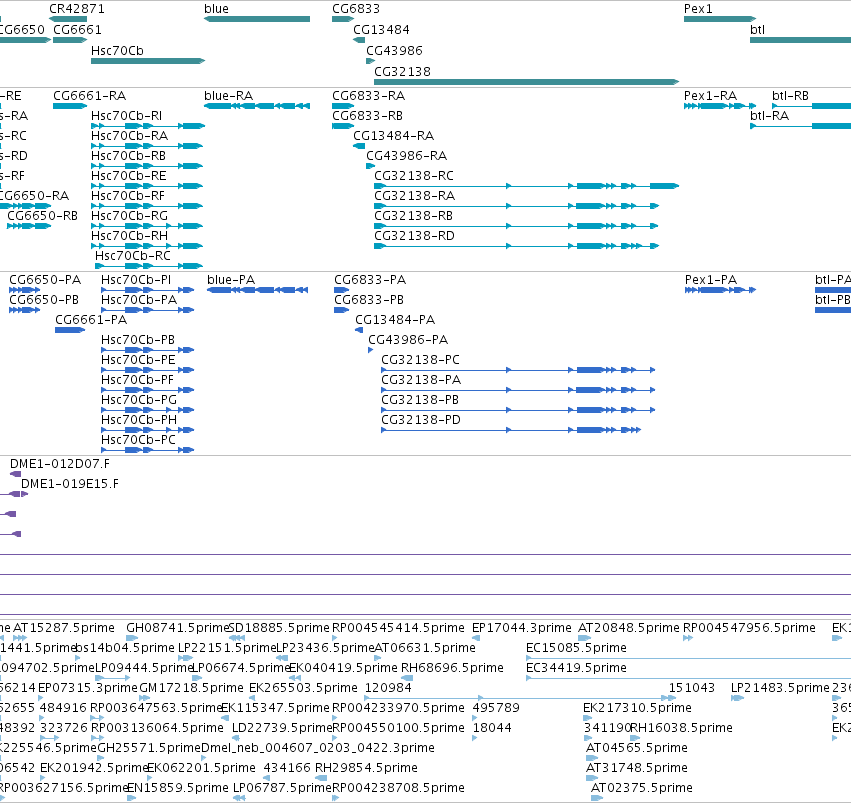This screenshot has height=803, width=851.
Task: Select protein CG32138-PC
Action: (518, 371)
